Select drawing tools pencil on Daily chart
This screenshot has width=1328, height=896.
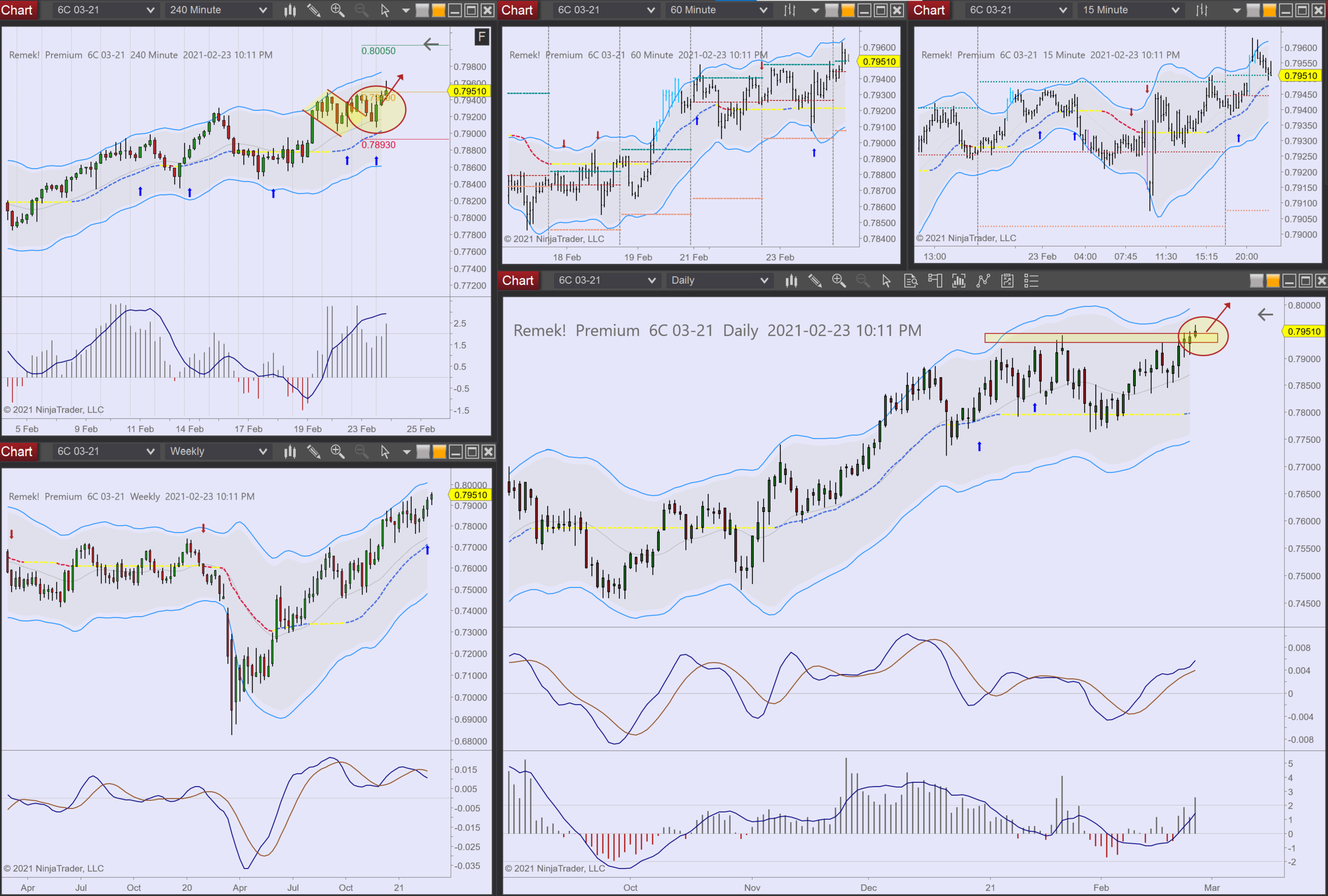click(x=815, y=280)
